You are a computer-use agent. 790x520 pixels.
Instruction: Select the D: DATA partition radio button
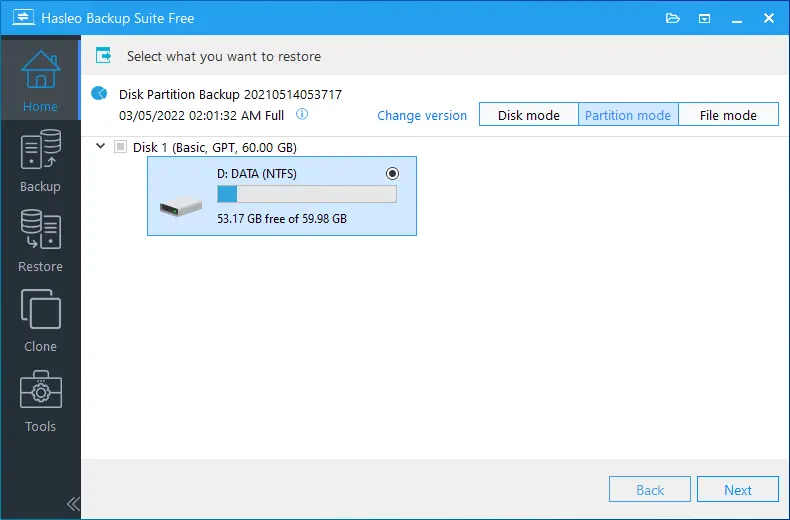click(392, 173)
